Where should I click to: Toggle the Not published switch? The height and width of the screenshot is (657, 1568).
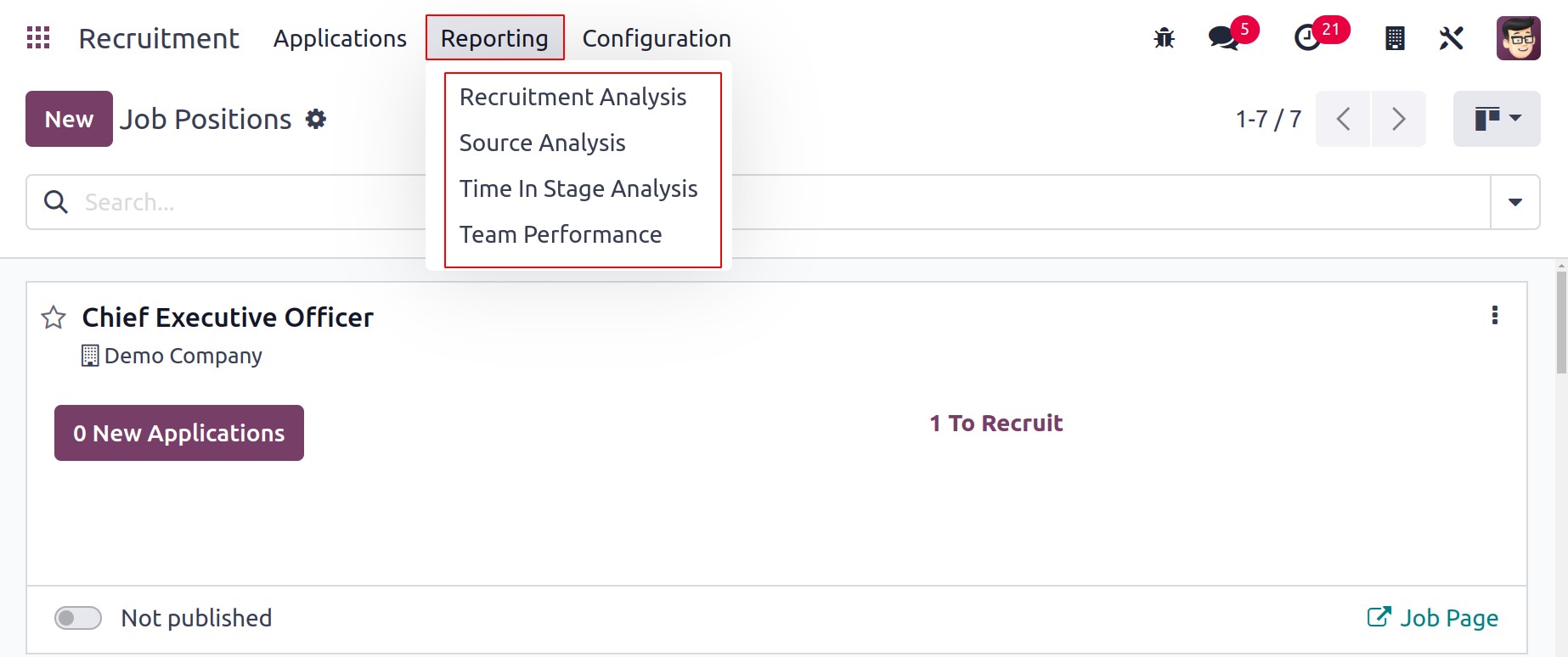pyautogui.click(x=78, y=618)
